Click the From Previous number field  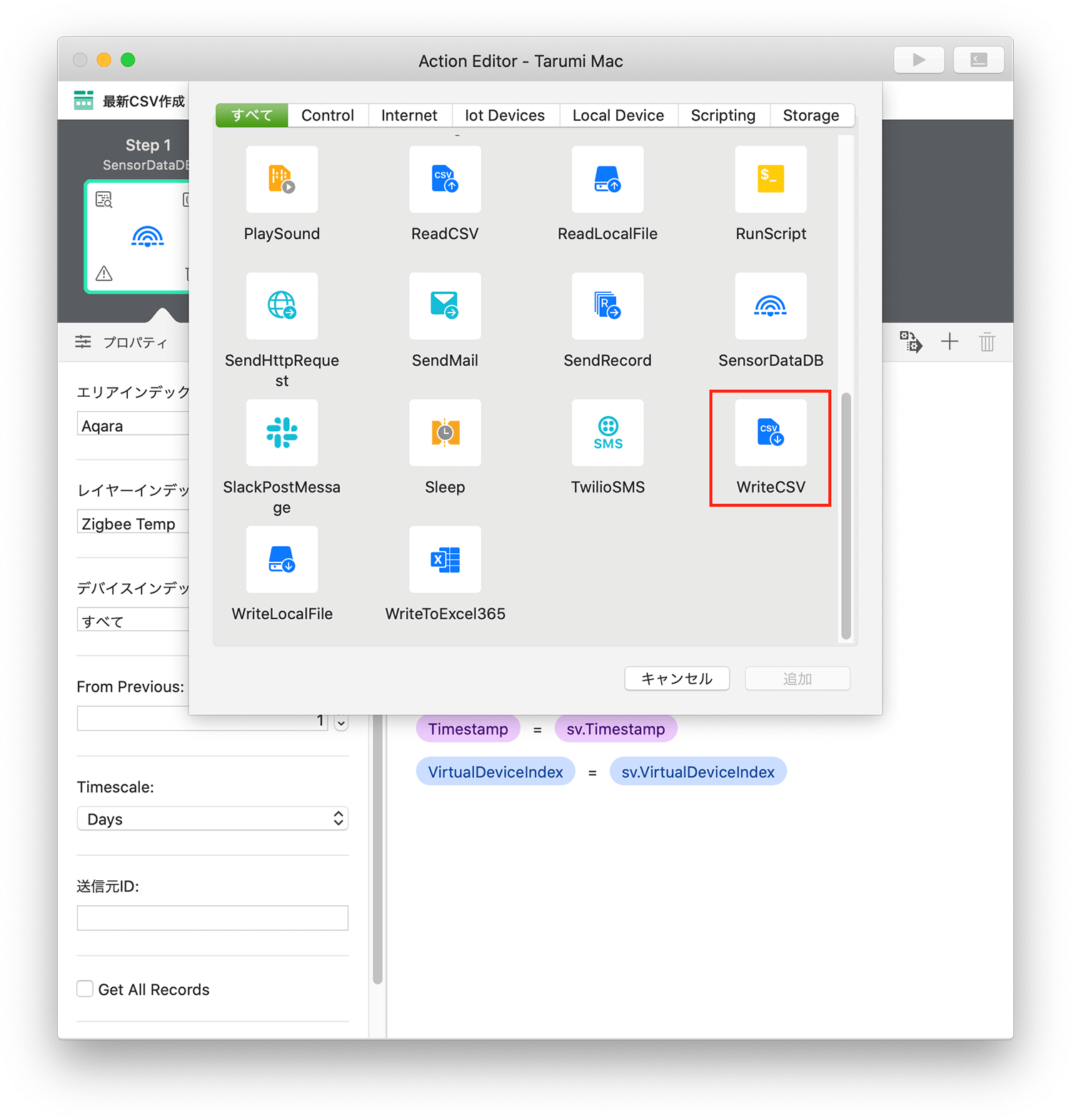(203, 720)
